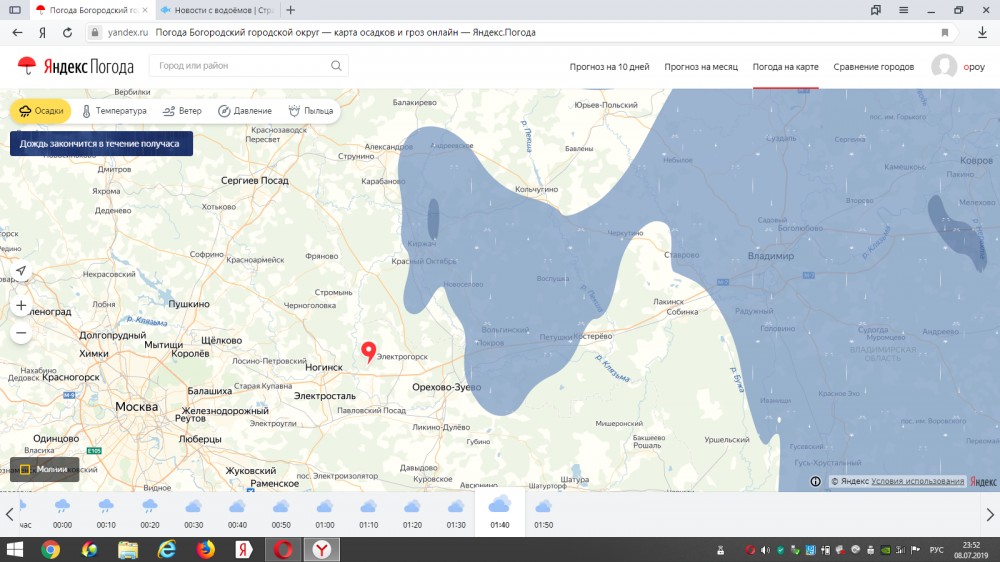Click the Условия использования link
The image size is (1000, 562).
917,482
